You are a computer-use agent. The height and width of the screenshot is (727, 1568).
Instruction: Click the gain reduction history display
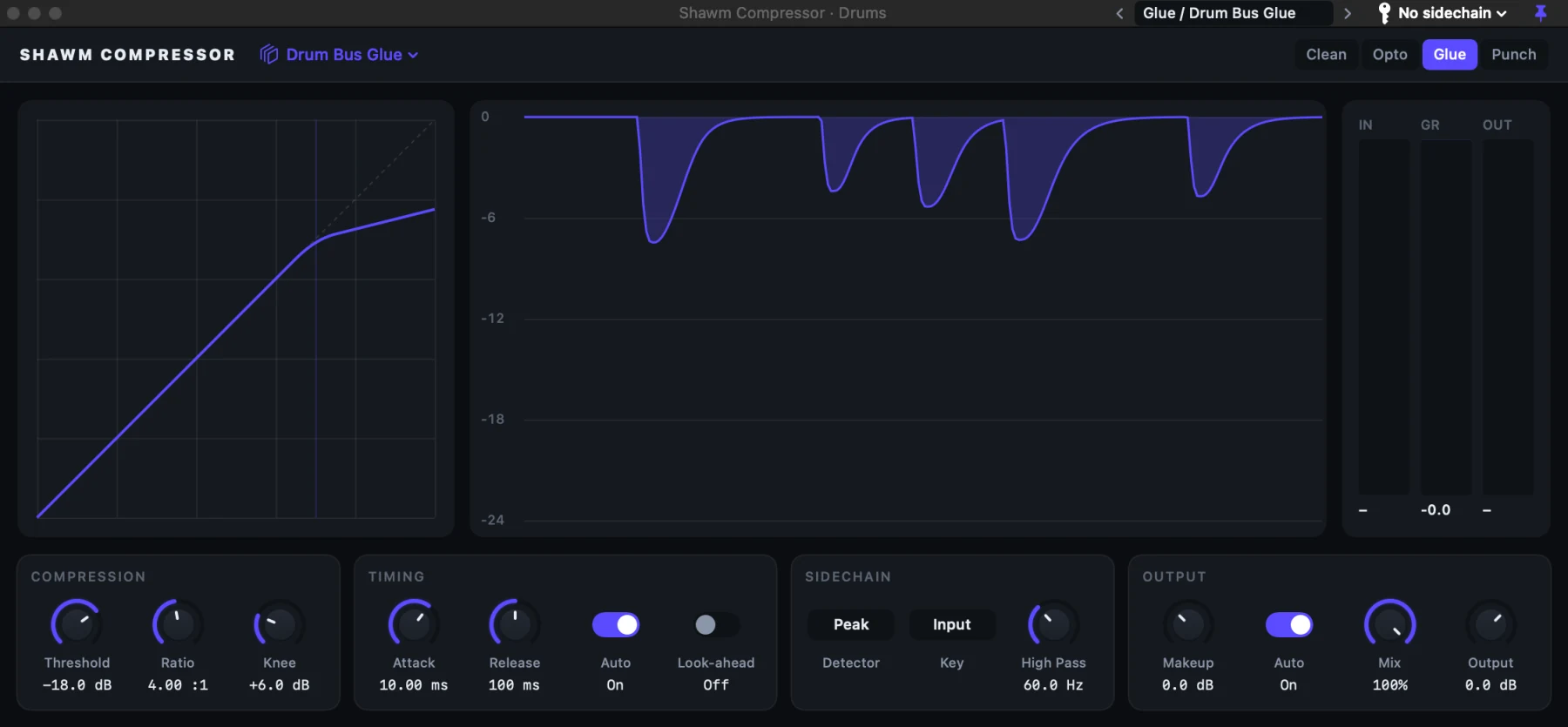click(898, 319)
